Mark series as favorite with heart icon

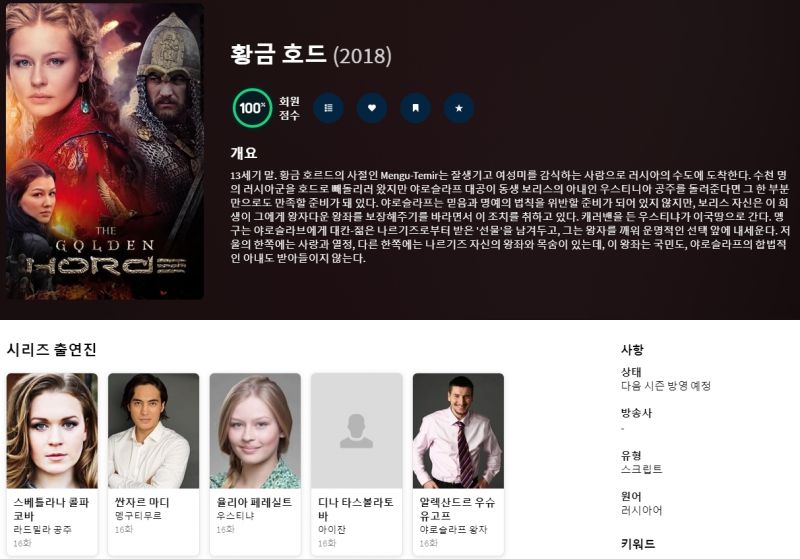coord(372,108)
